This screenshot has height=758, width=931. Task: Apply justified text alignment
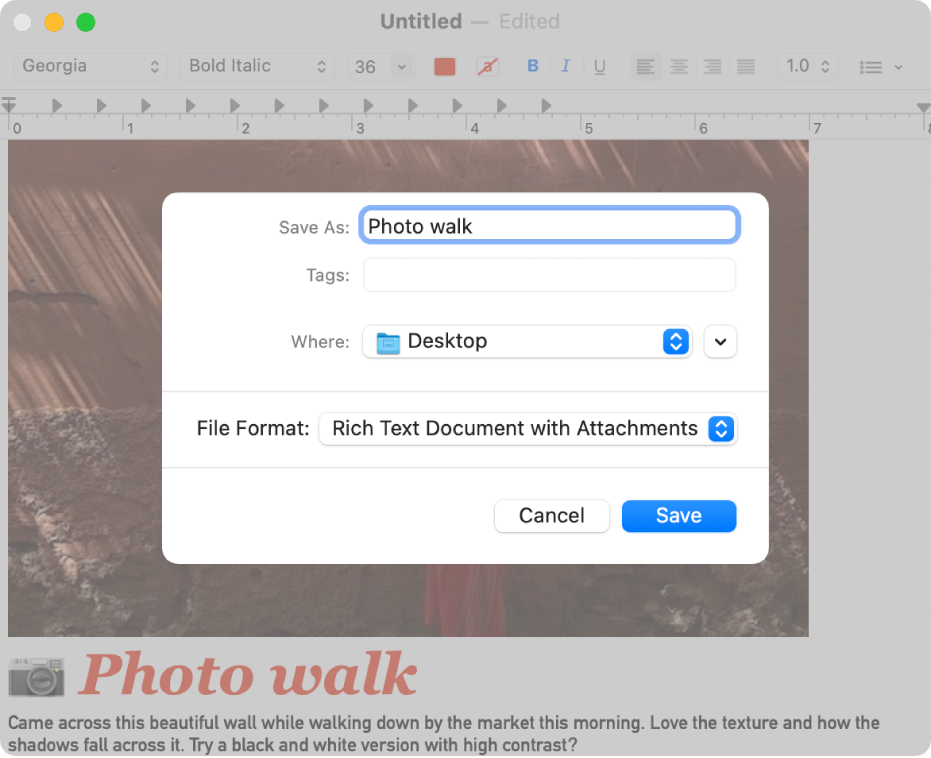pyautogui.click(x=745, y=66)
